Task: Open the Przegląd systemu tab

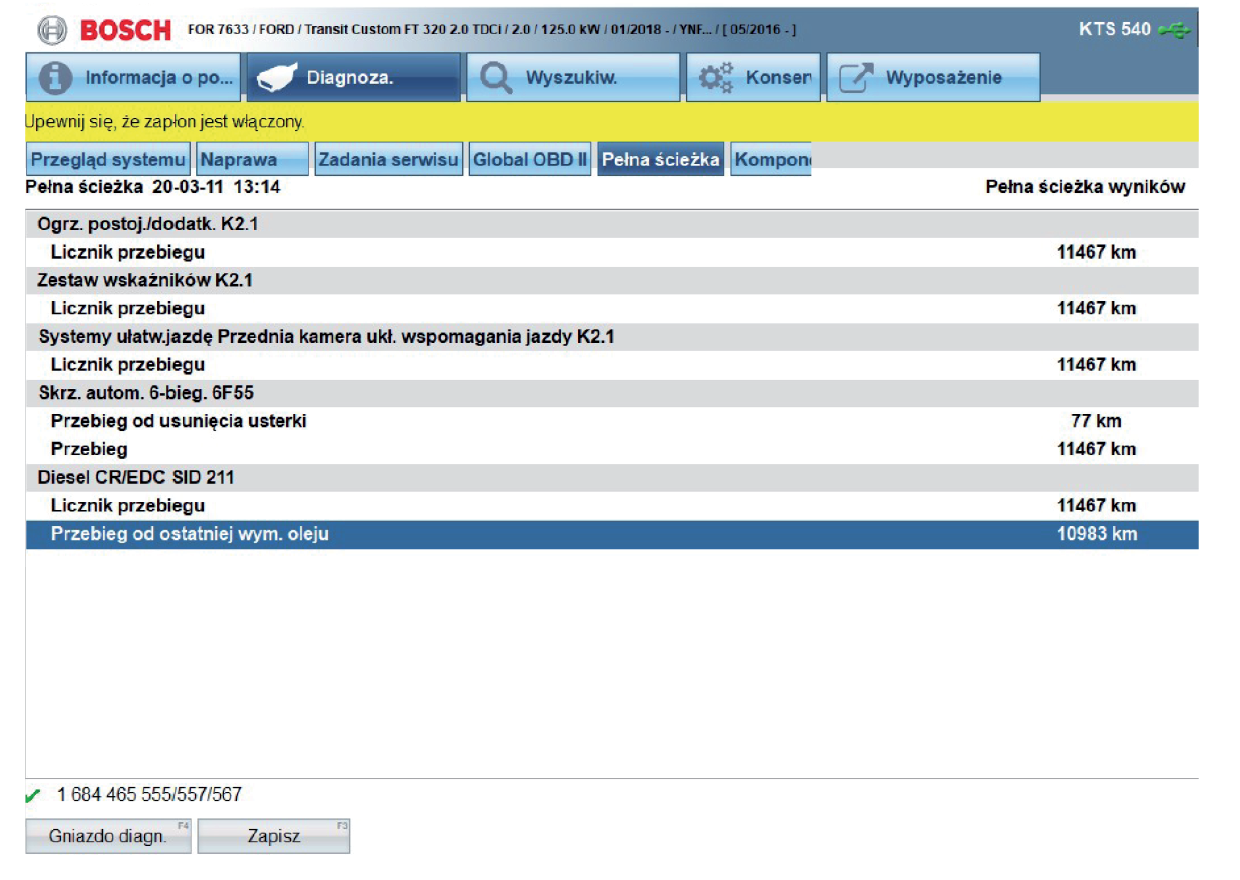Action: 108,159
